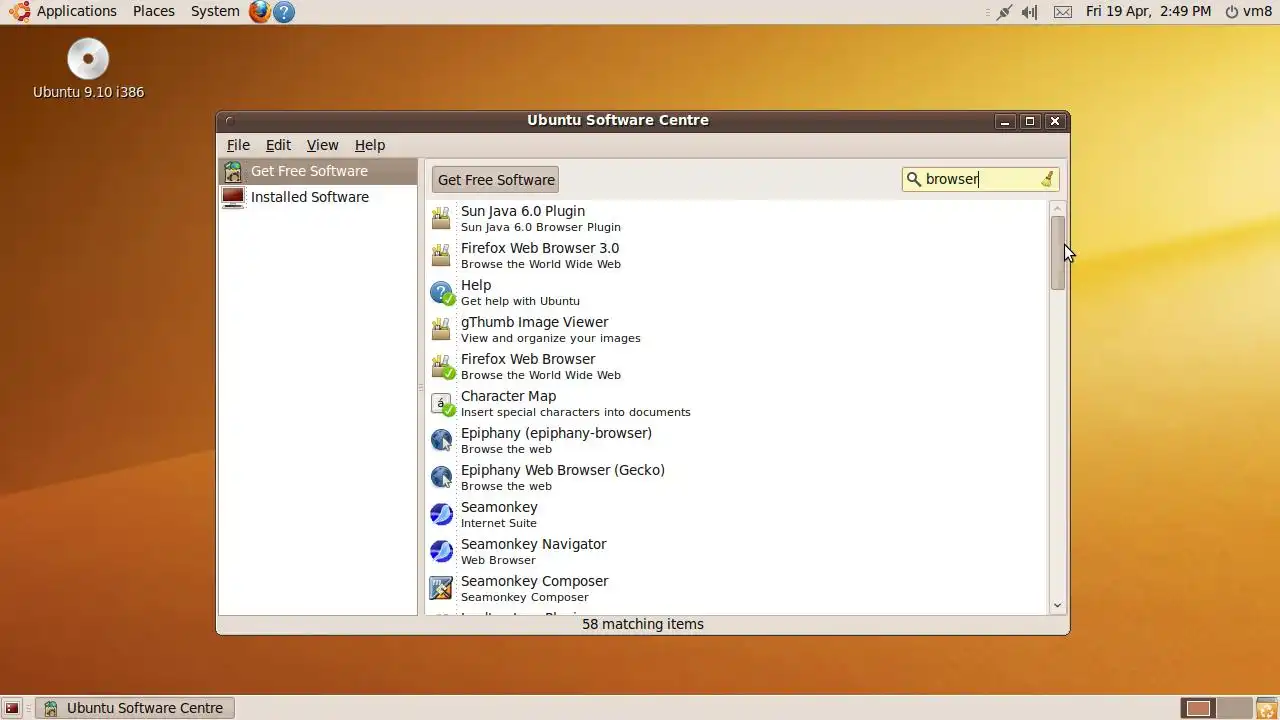Select the Sun Java 6.0 Plugin entry
This screenshot has width=1280, height=720.
tap(736, 219)
